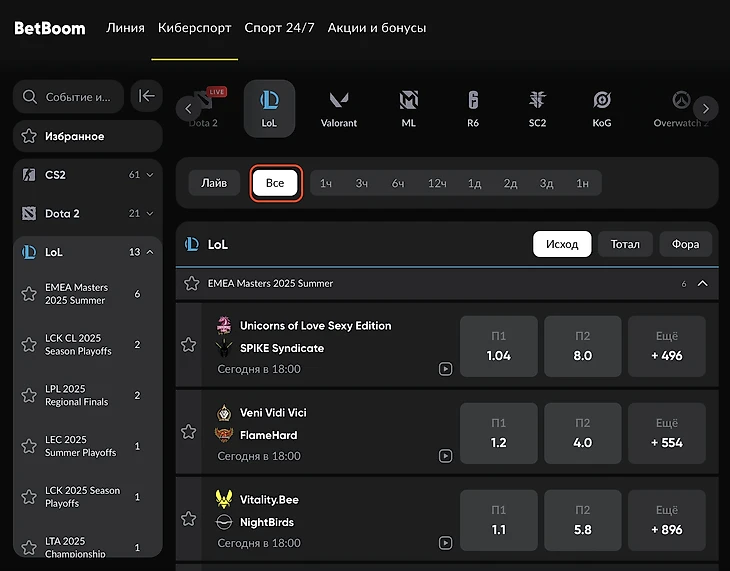Switch market to Тотал
Viewport: 730px width, 571px height.
coord(625,244)
